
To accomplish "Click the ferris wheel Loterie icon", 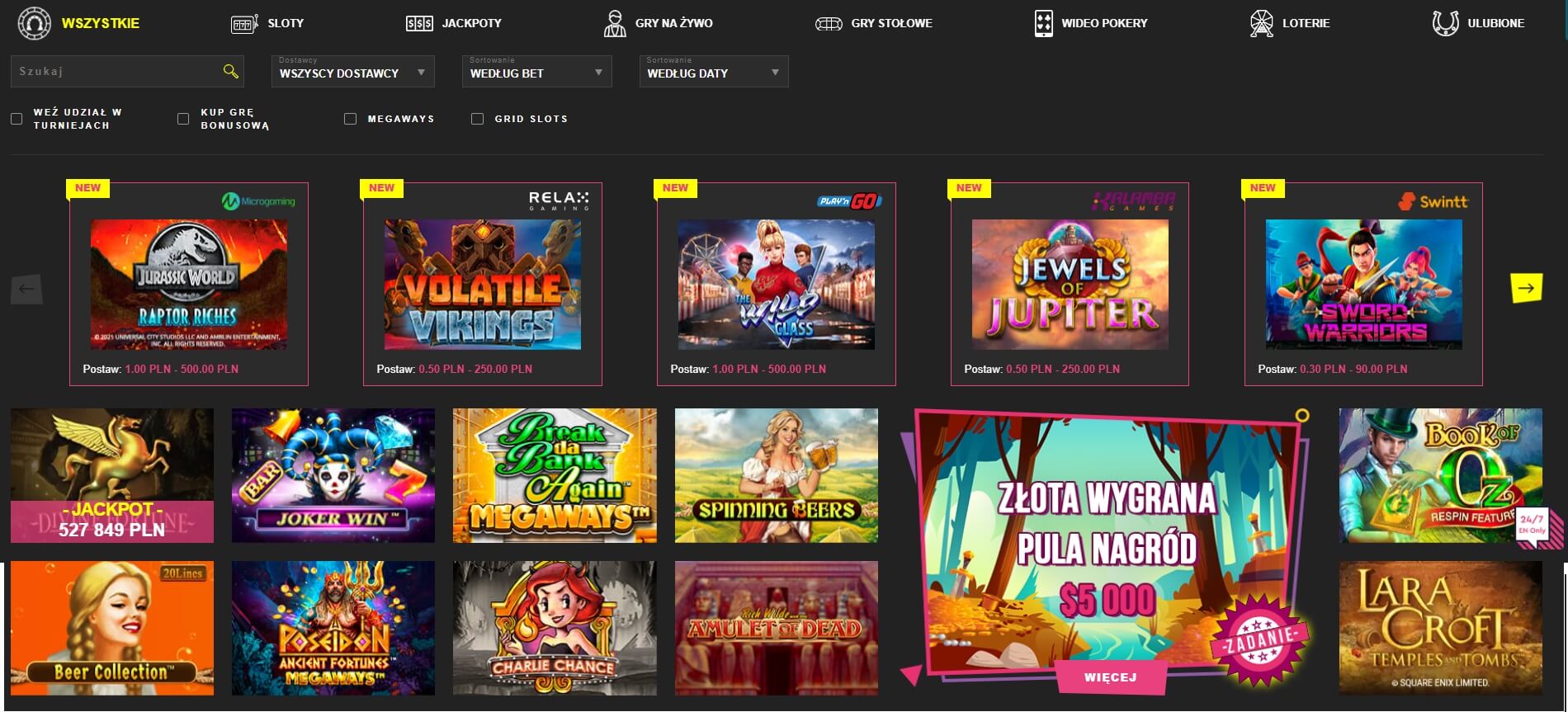I will pyautogui.click(x=1261, y=23).
